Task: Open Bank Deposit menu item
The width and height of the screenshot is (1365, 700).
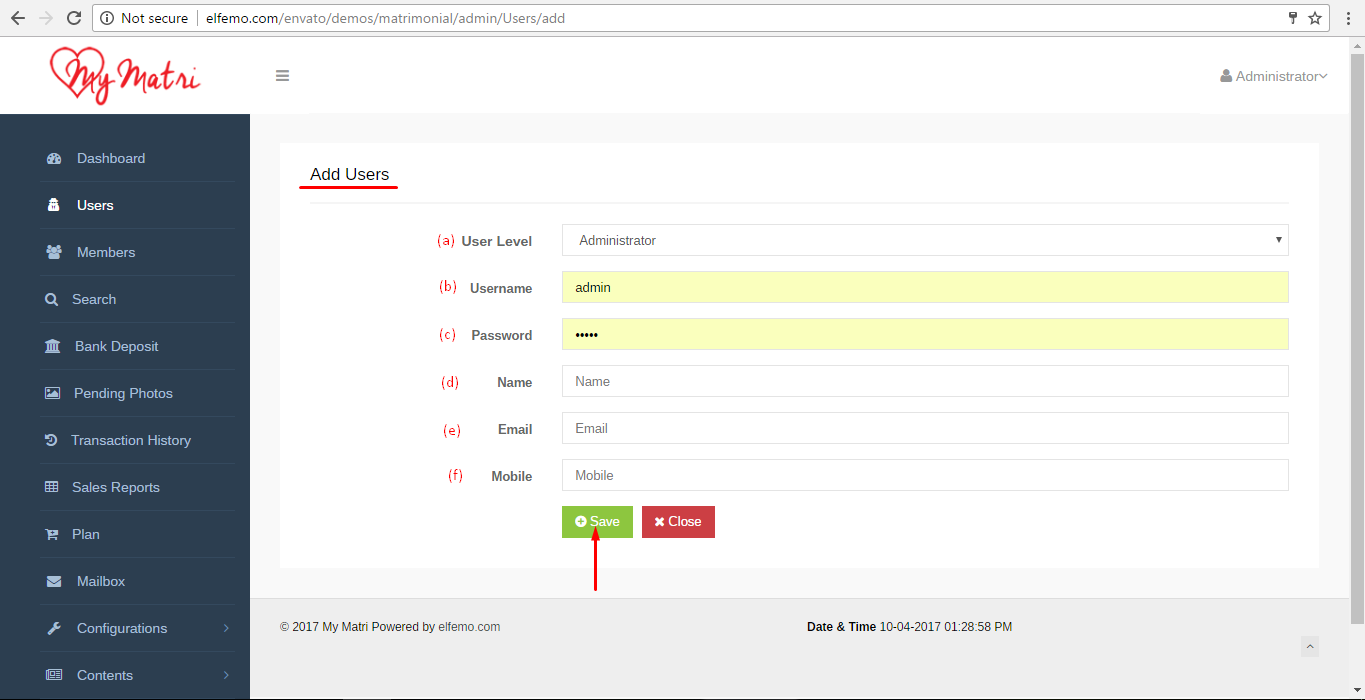Action: point(117,346)
